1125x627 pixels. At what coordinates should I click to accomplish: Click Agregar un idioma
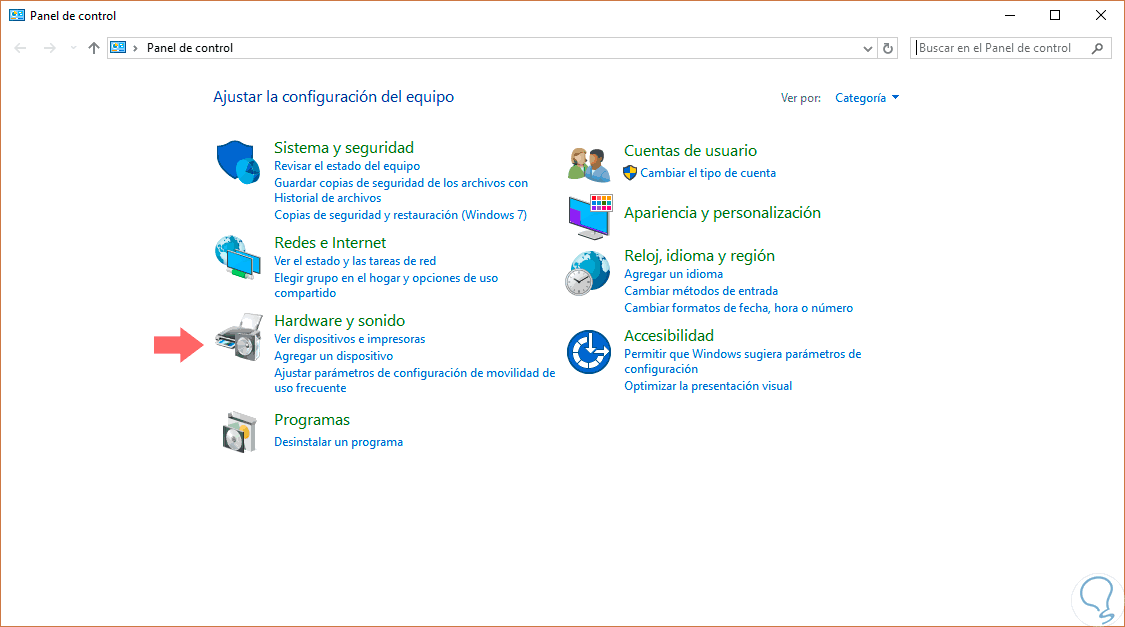[673, 274]
